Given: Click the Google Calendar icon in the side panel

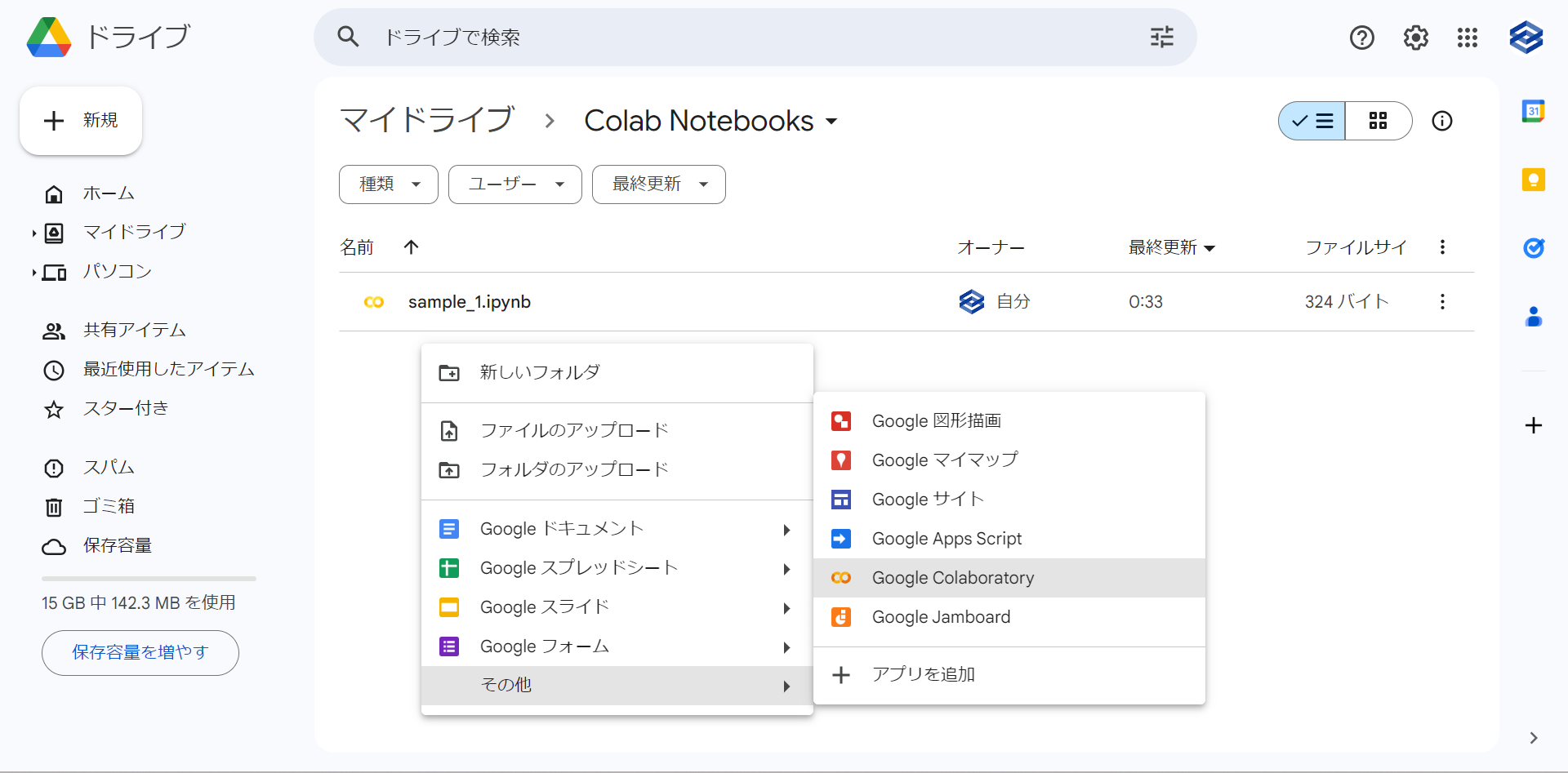Looking at the screenshot, I should pyautogui.click(x=1534, y=111).
